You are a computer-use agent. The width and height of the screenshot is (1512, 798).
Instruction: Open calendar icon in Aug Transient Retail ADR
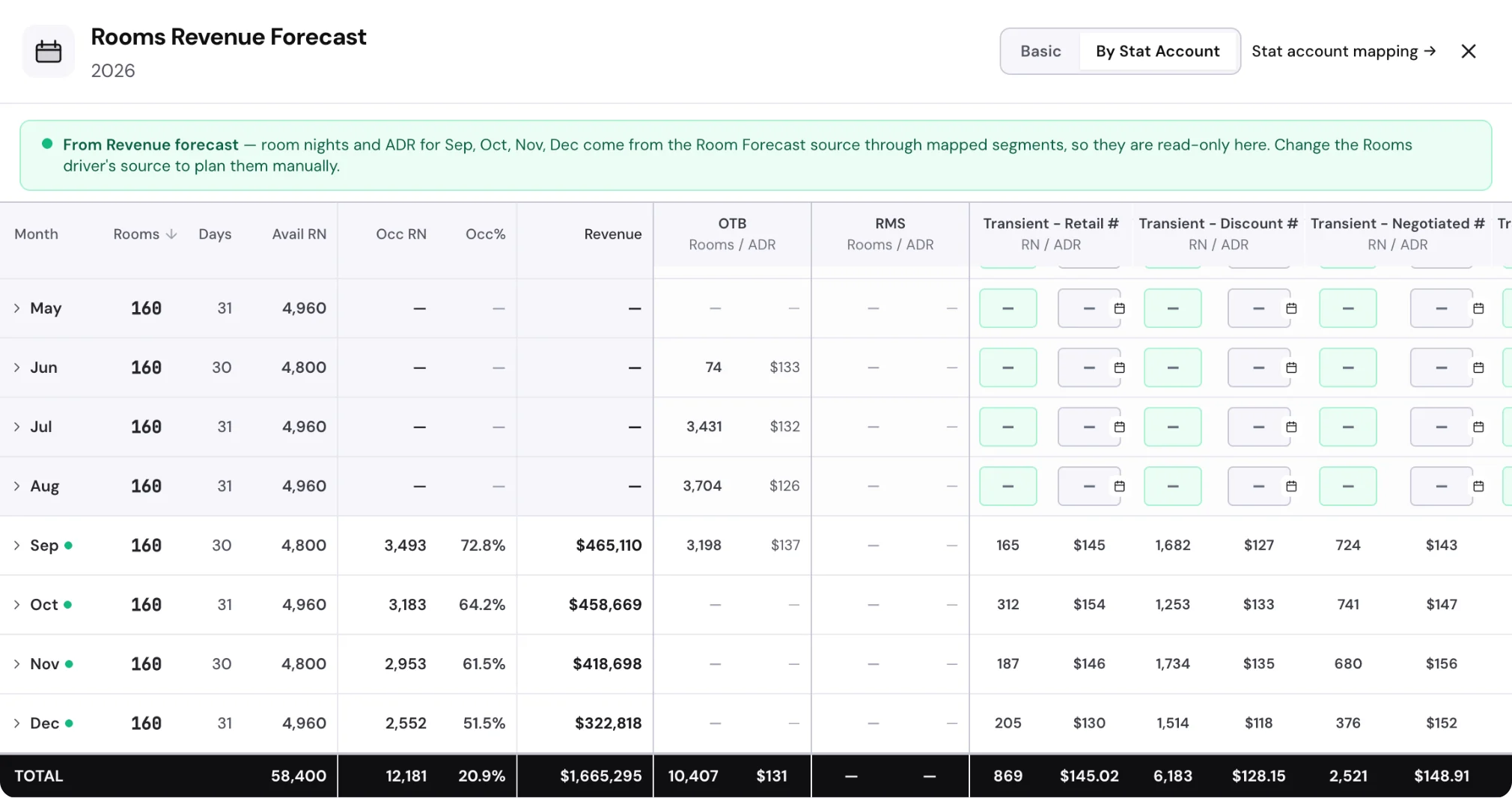pos(1119,486)
